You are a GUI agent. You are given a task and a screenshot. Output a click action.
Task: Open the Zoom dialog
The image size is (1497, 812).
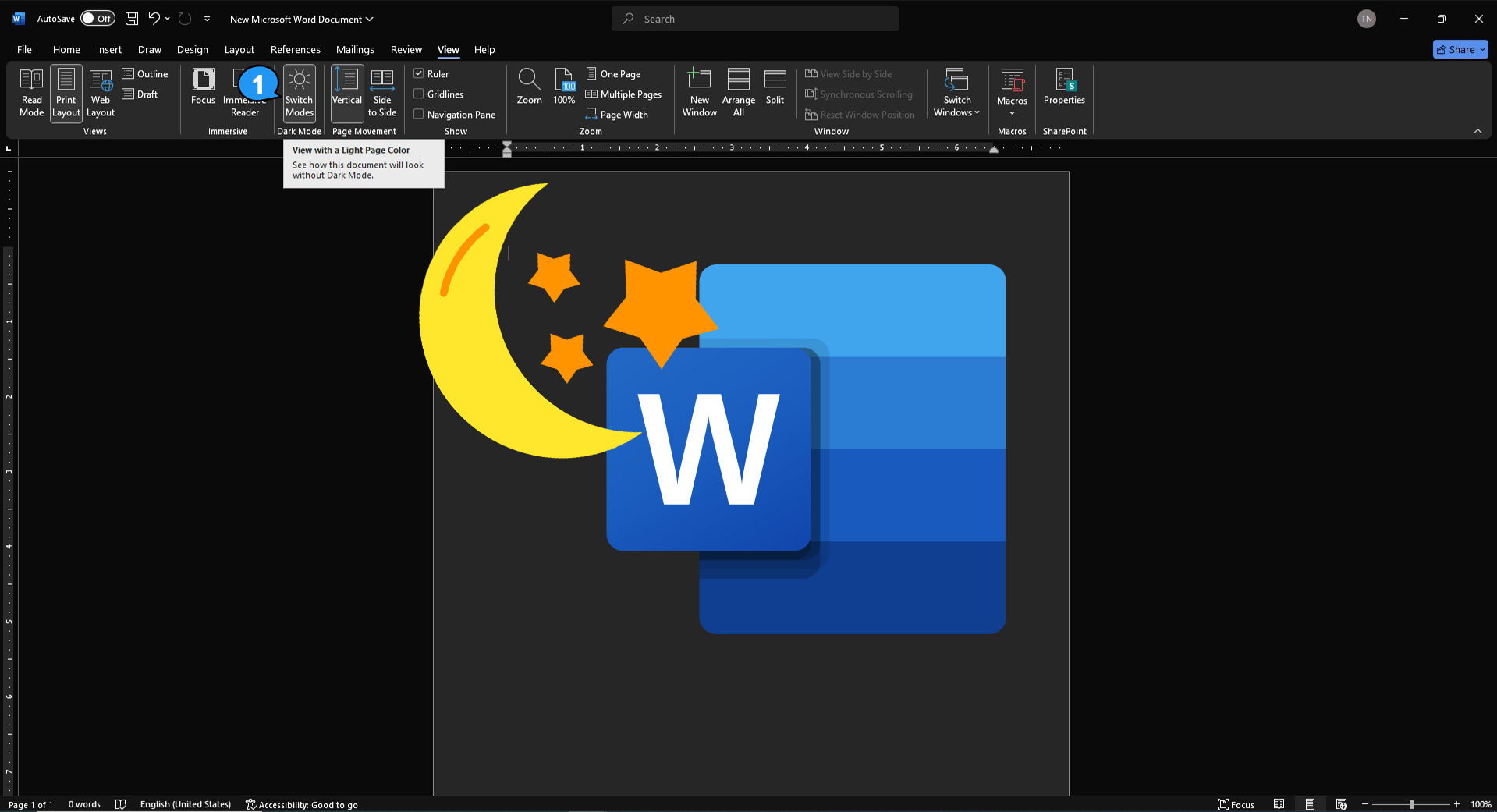[x=529, y=87]
